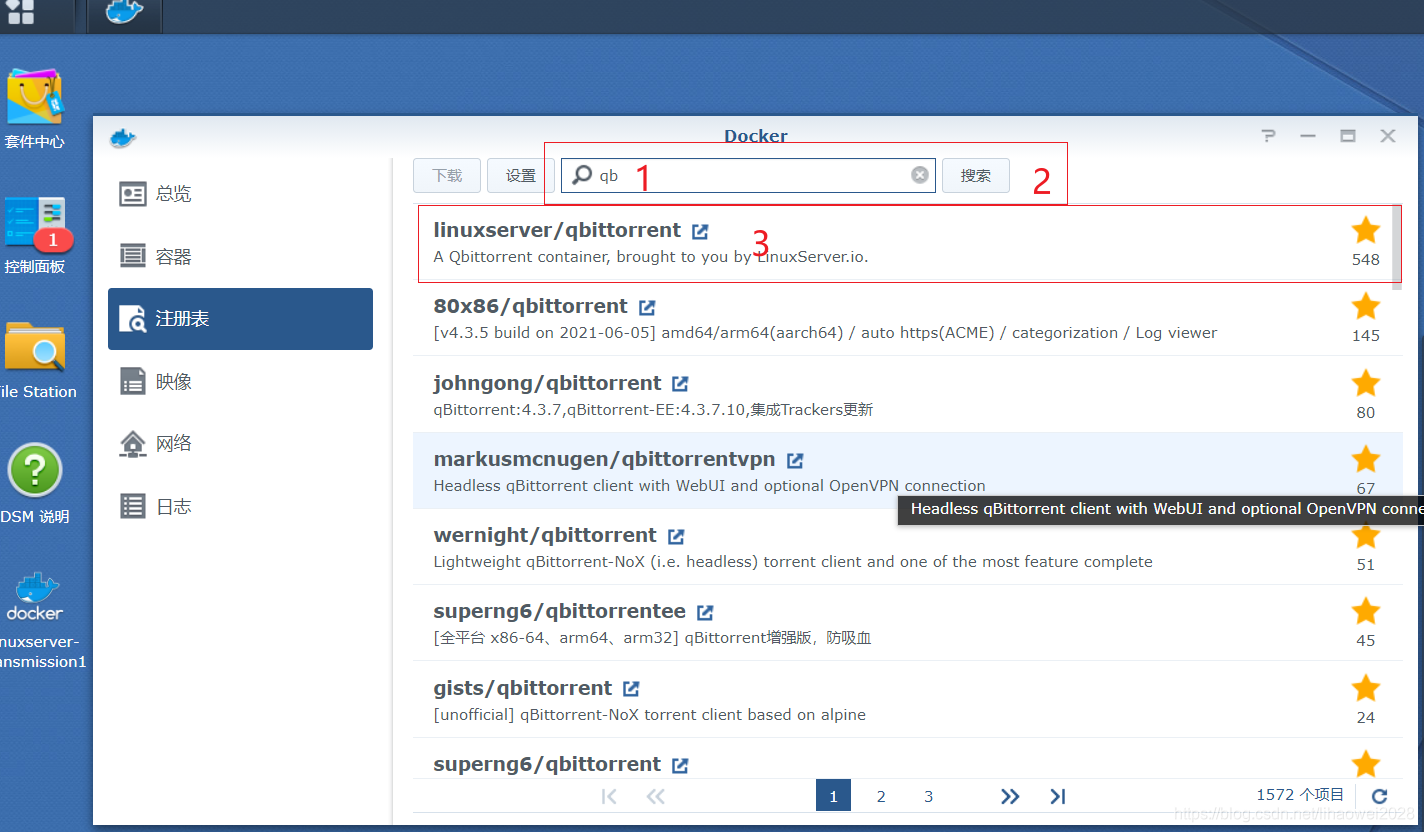Click the 1572 个项目 item count

1300,795
